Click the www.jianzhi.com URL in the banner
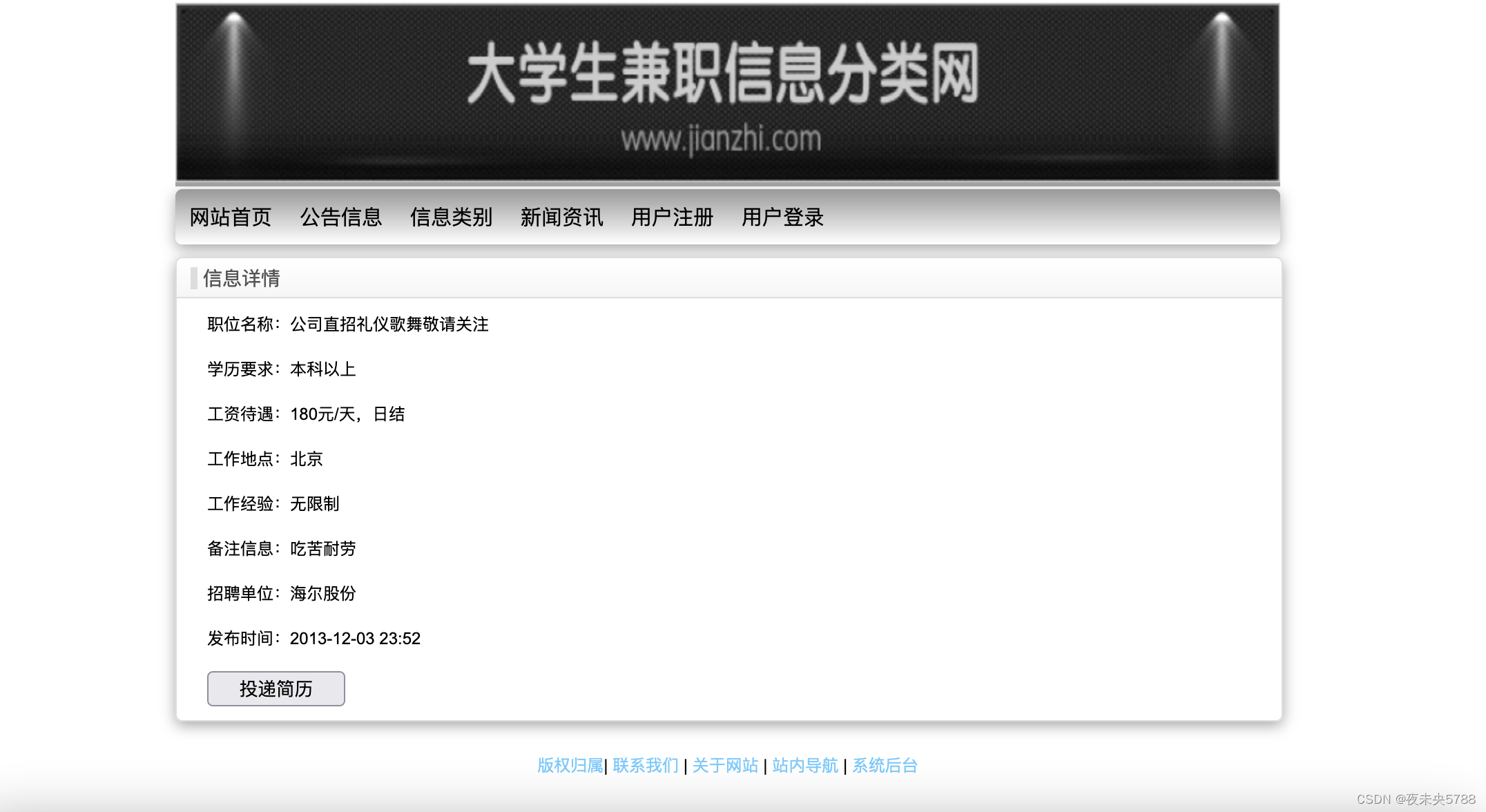The width and height of the screenshot is (1486, 812). coord(721,139)
